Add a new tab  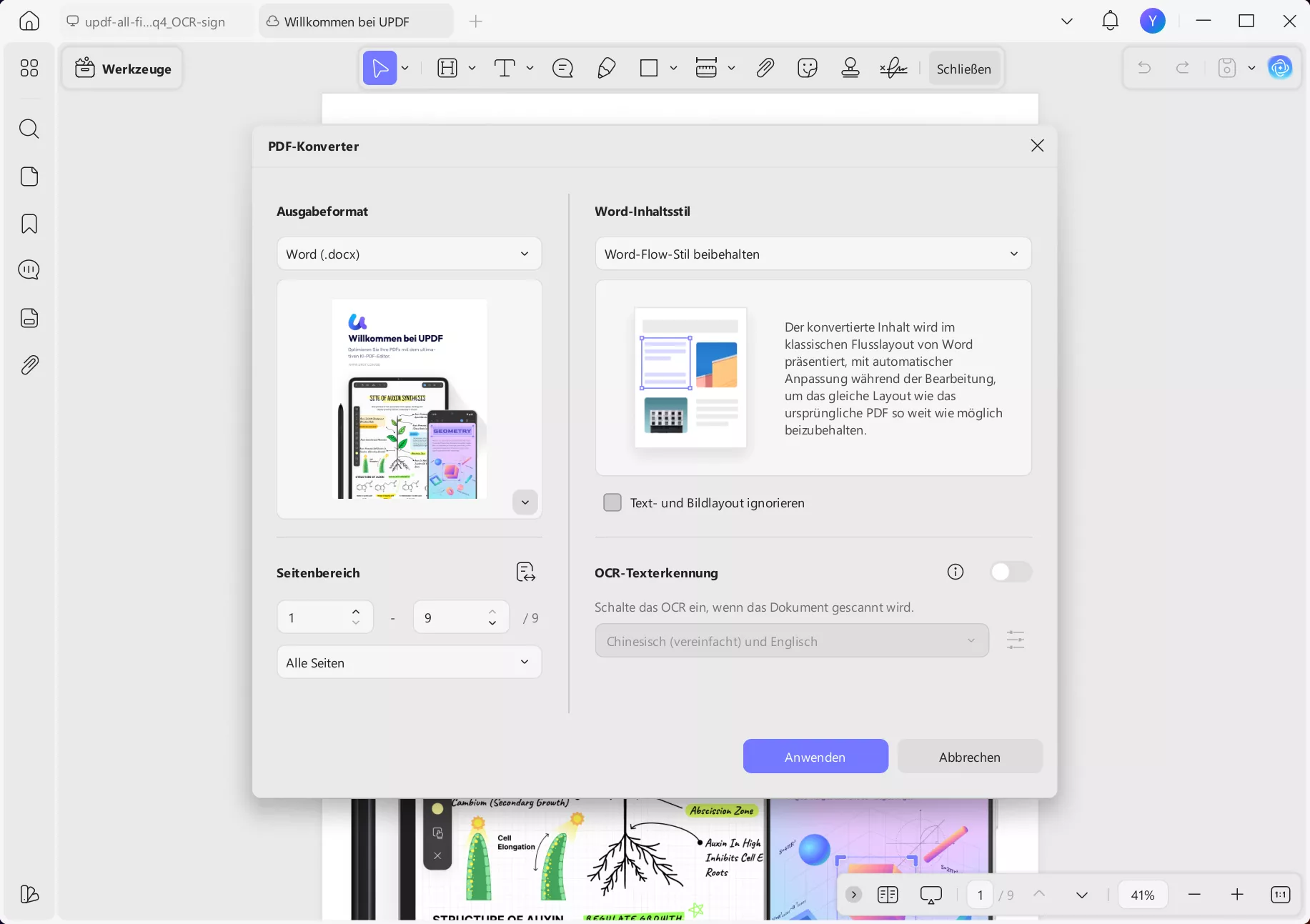pos(476,21)
